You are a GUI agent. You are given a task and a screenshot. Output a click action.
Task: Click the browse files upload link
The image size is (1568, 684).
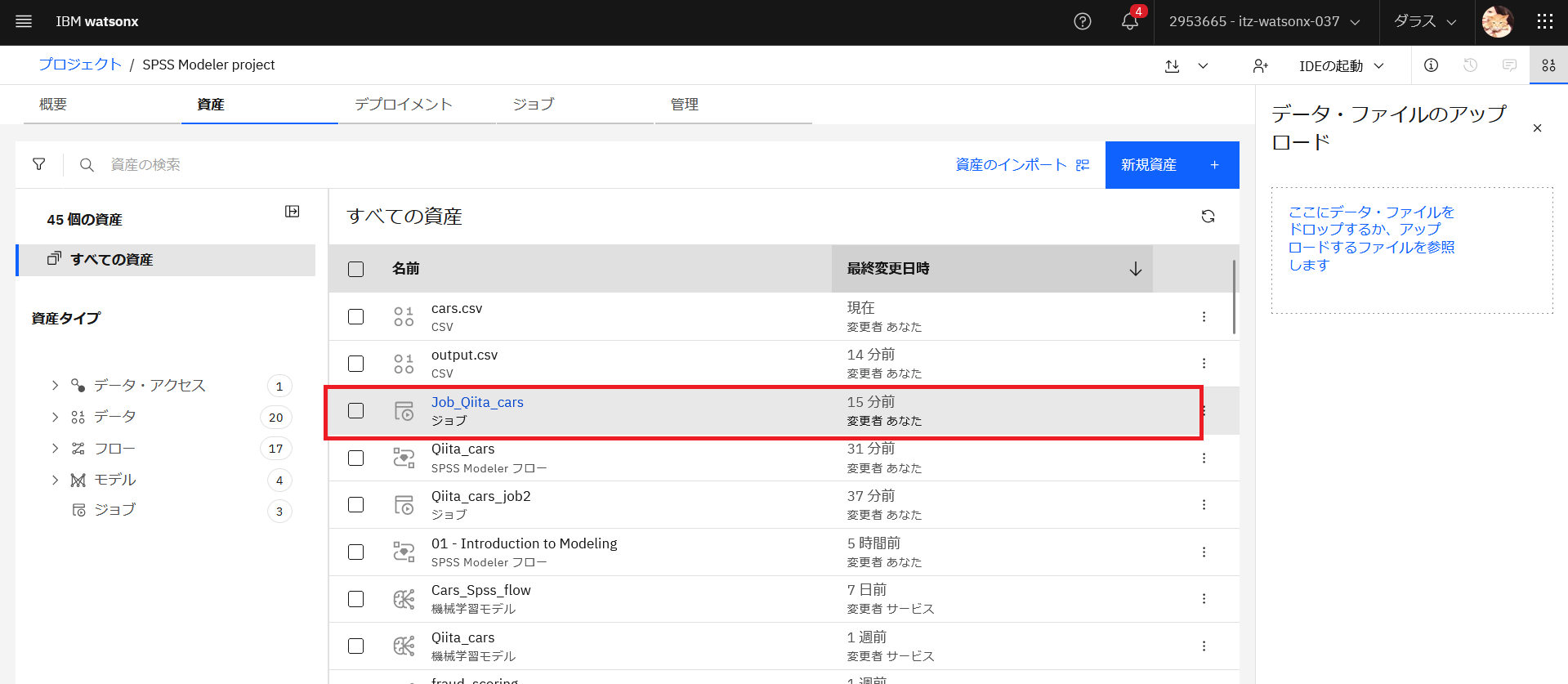(x=1371, y=239)
